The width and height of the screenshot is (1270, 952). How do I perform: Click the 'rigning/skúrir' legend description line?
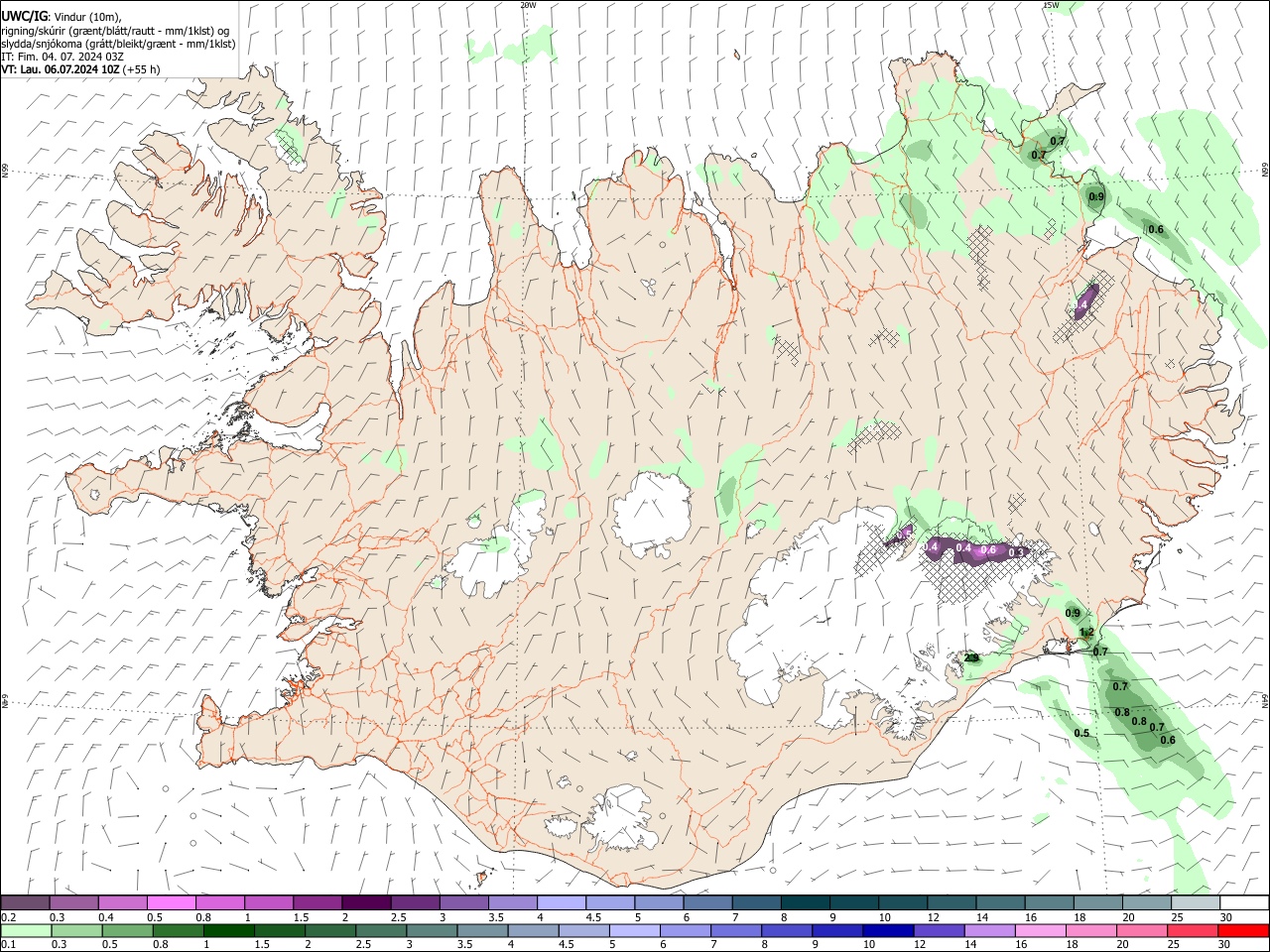click(115, 31)
